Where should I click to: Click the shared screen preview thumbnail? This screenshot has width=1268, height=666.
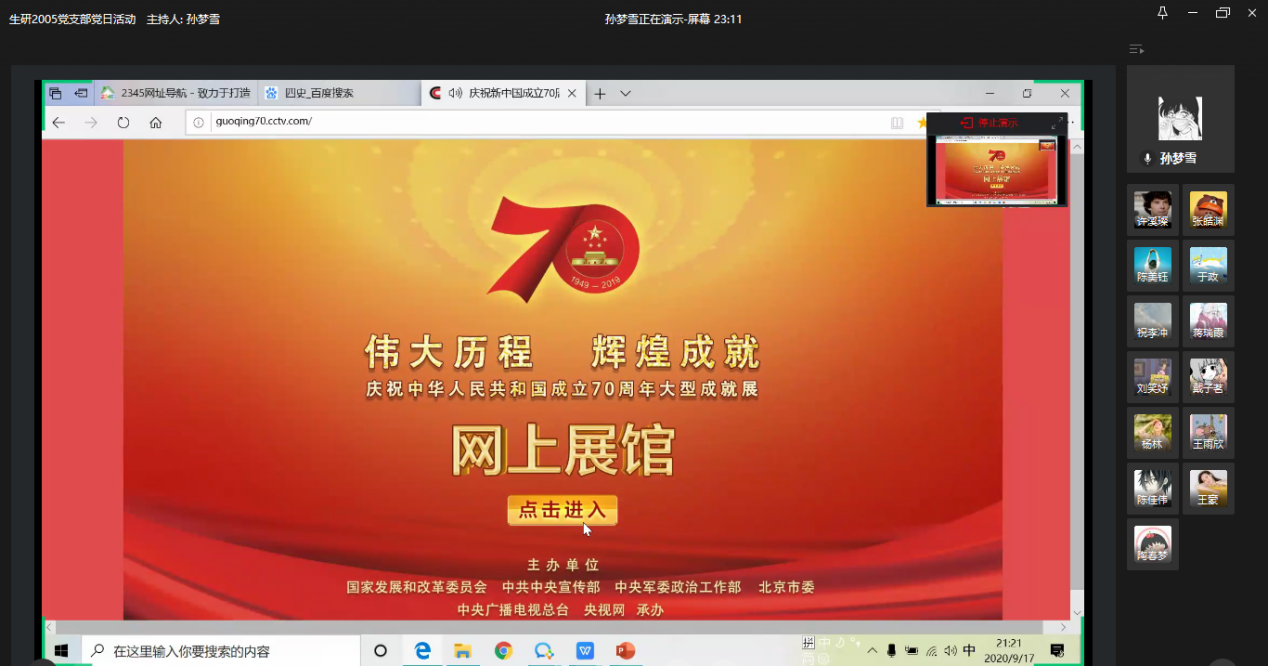point(995,169)
